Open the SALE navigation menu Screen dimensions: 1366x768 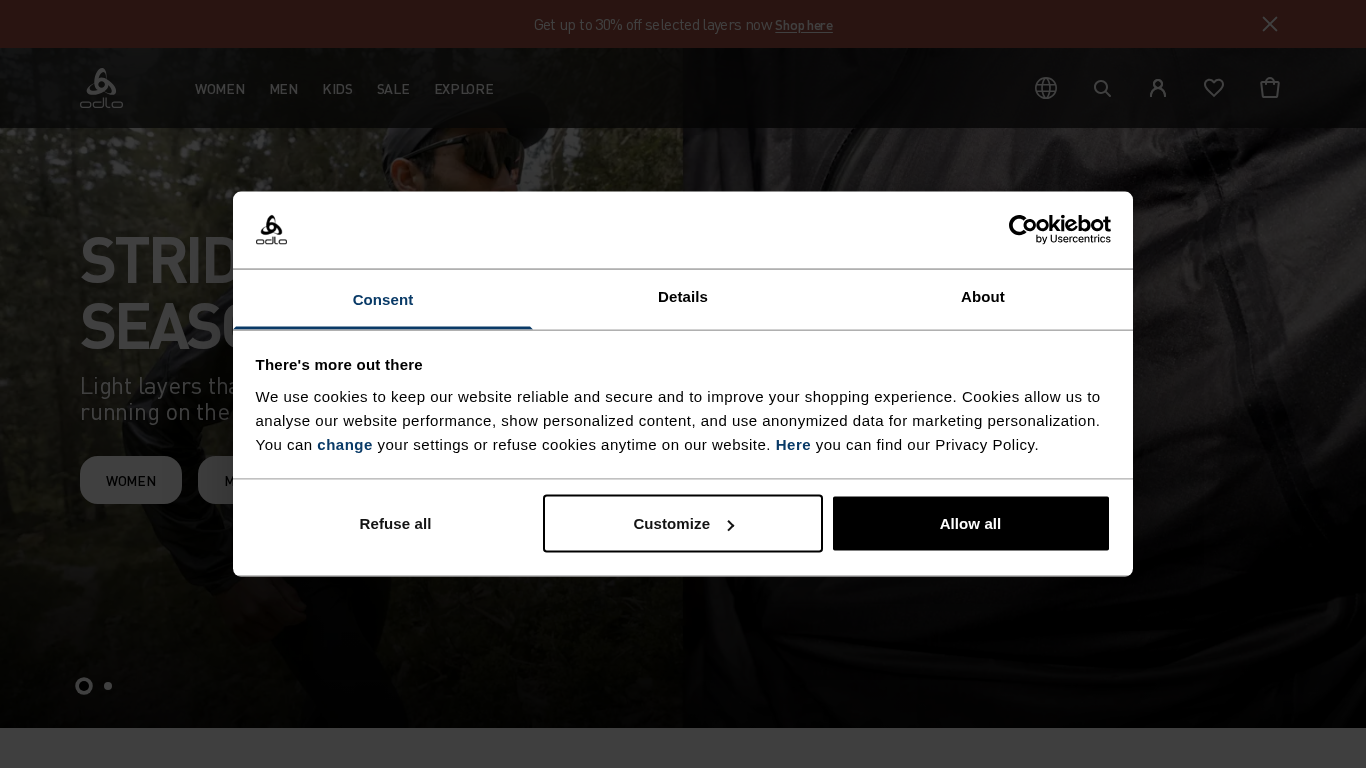click(x=393, y=89)
